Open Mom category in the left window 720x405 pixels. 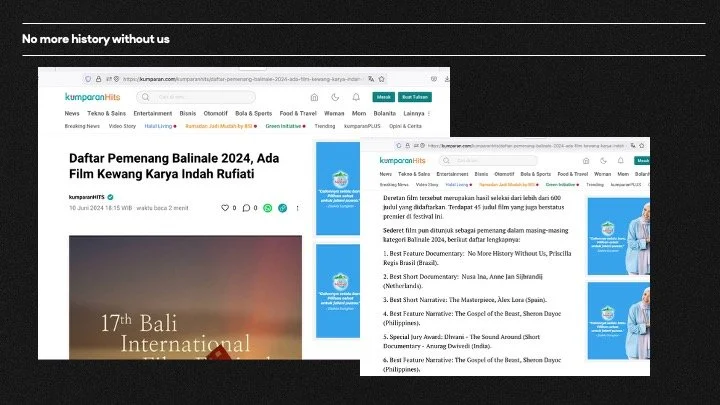pyautogui.click(x=359, y=113)
